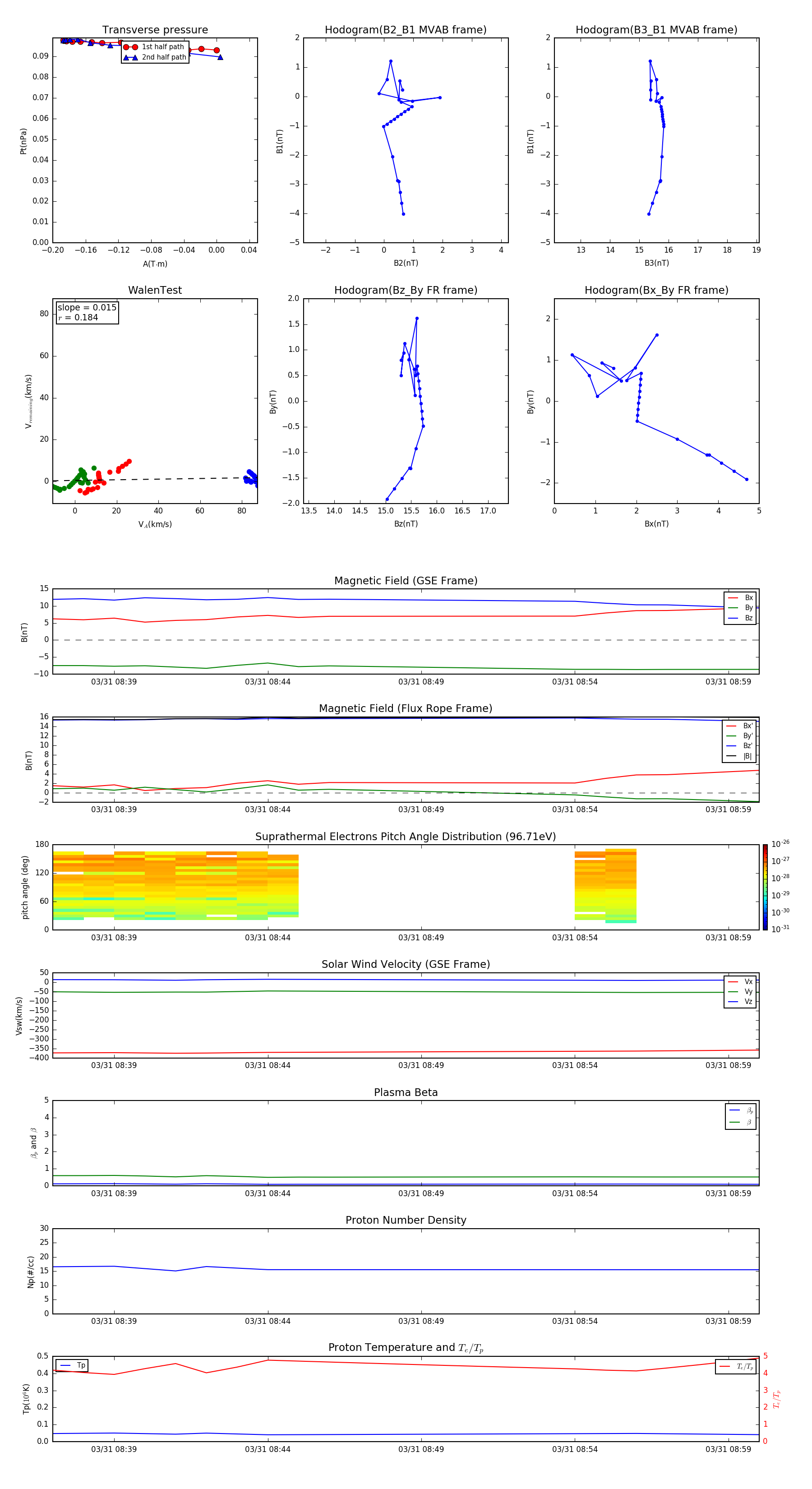Click "Bz'" in the Flux Rope legend

[748, 746]
